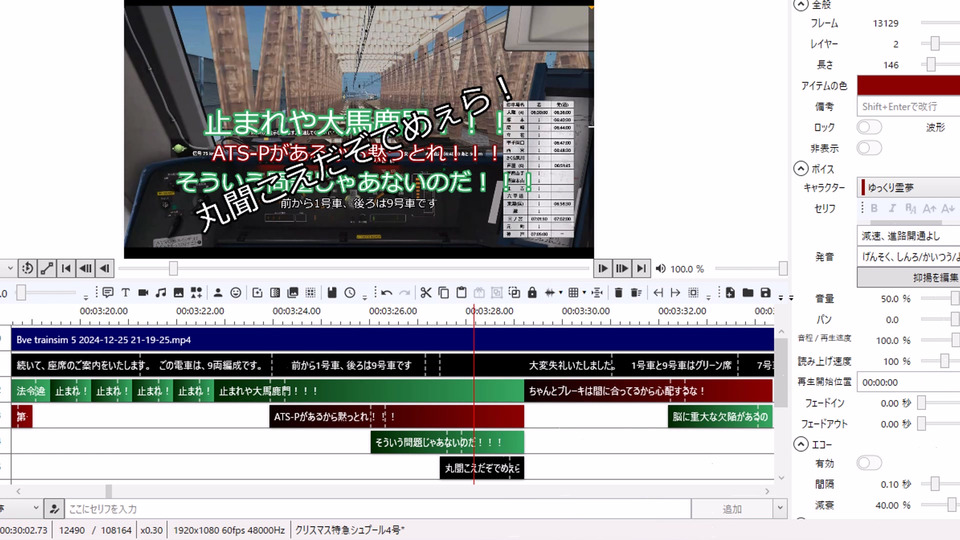Click the アイテムの色 dark red swatch
The height and width of the screenshot is (540, 960).
point(909,86)
